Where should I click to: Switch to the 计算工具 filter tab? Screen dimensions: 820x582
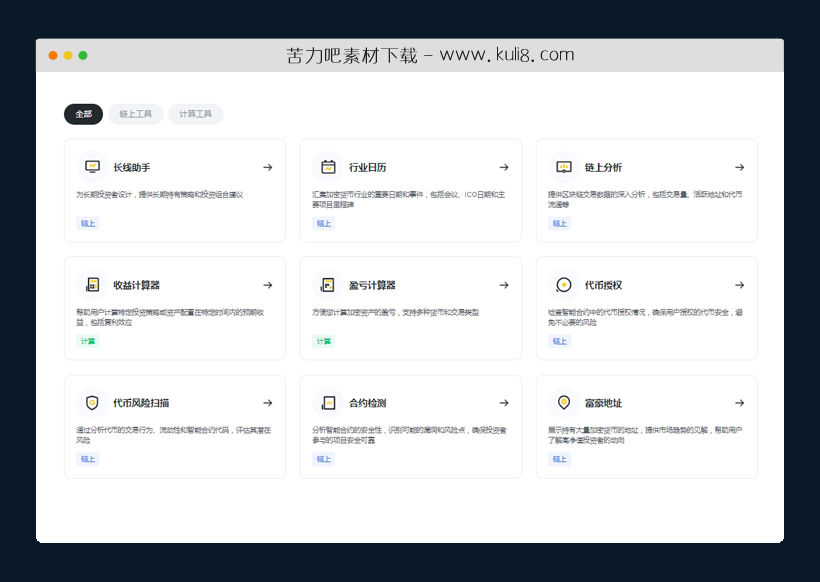click(195, 113)
